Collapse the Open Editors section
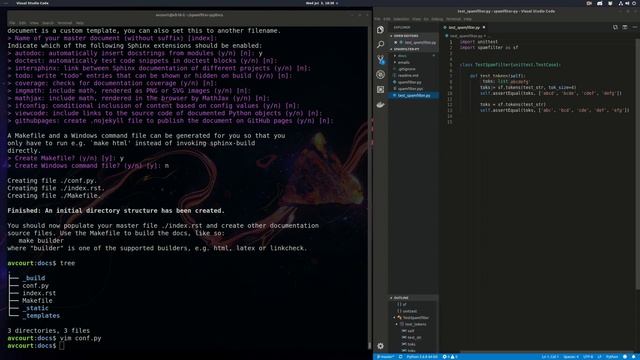This screenshot has height=360, width=640. [413, 36]
